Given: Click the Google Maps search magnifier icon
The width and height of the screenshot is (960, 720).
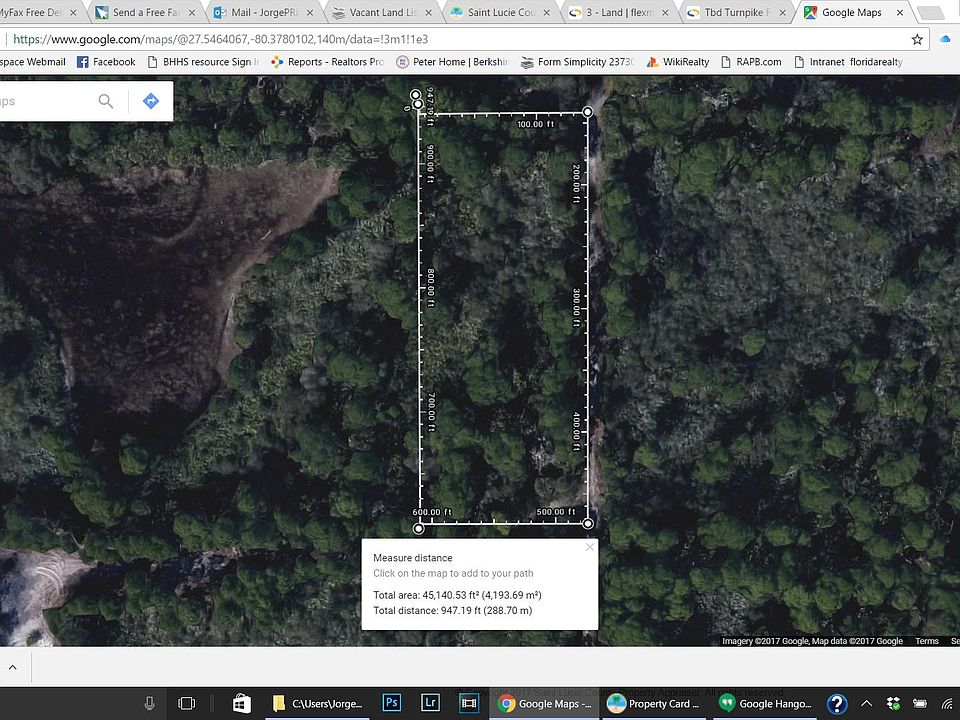Looking at the screenshot, I should [106, 101].
